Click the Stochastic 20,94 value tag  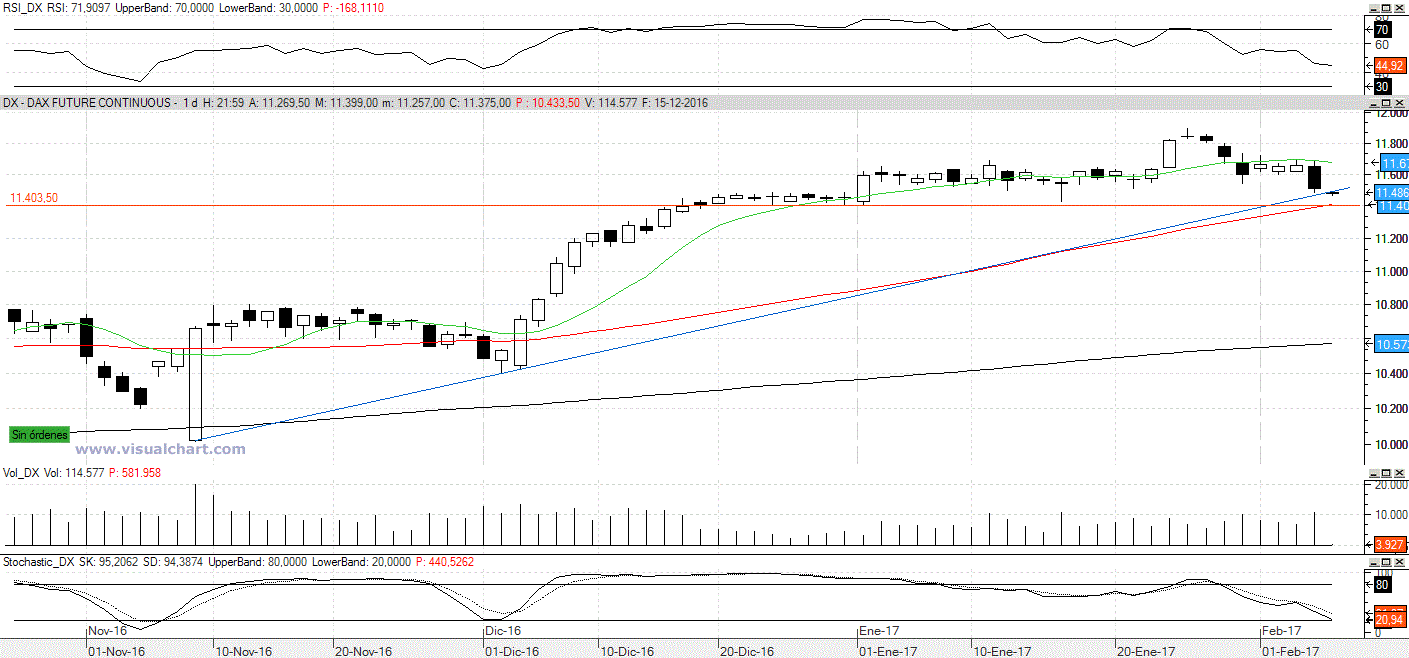point(1390,621)
